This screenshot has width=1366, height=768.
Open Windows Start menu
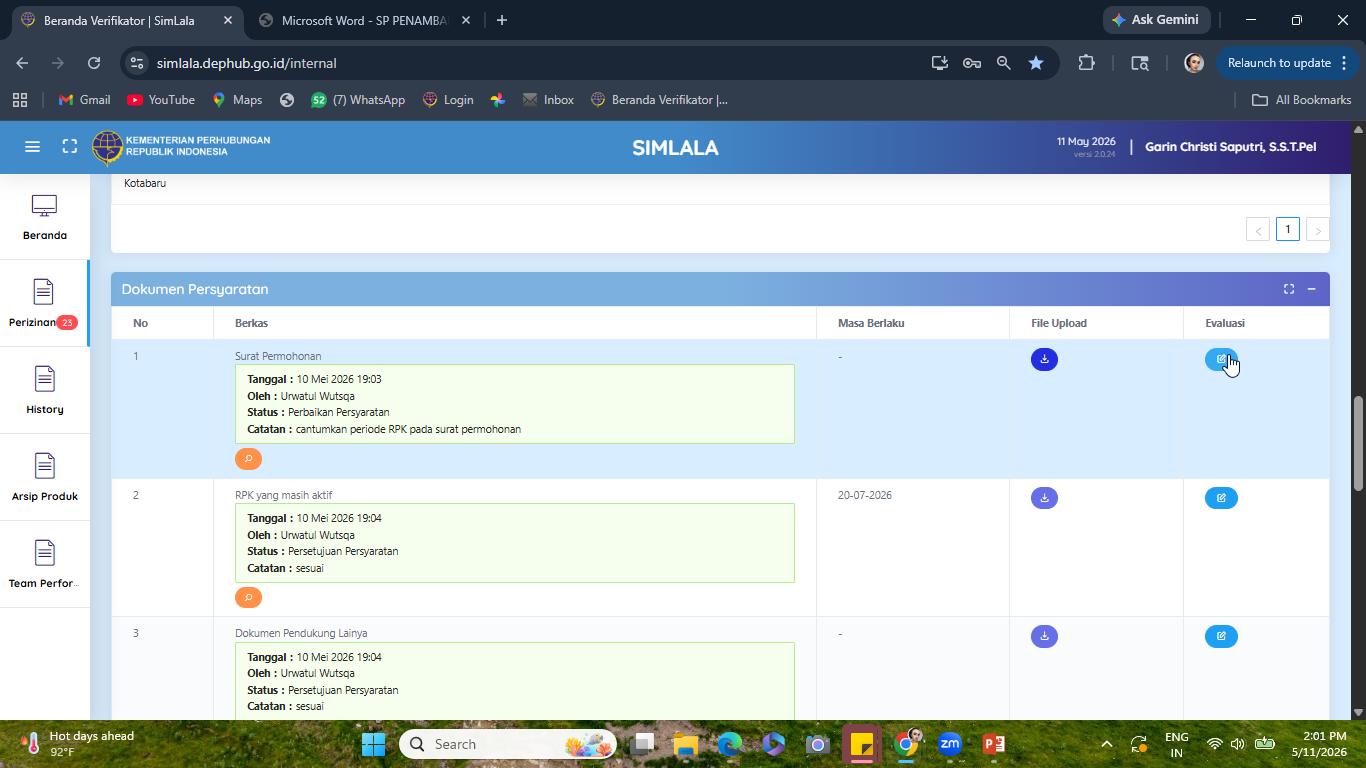(x=373, y=744)
